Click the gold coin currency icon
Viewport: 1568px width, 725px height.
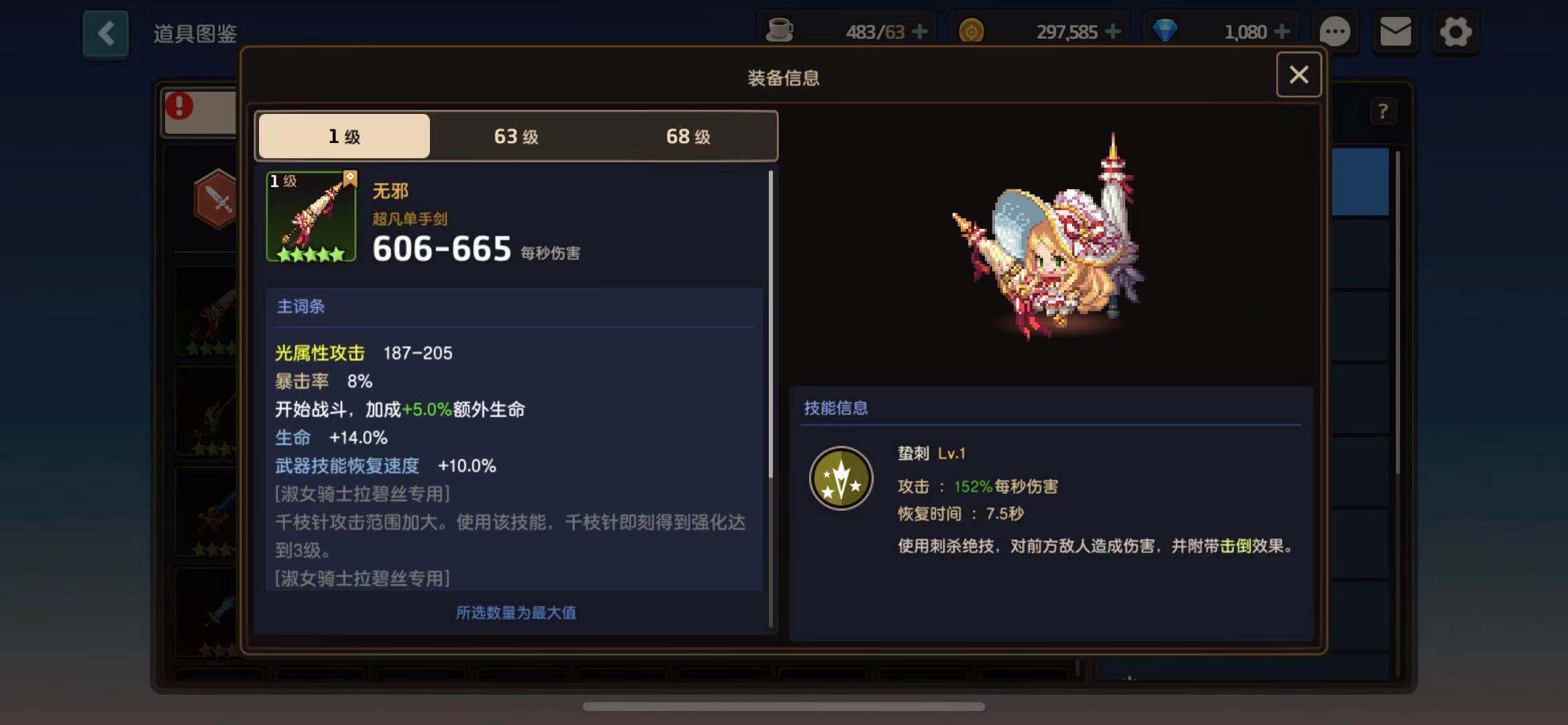(x=971, y=32)
